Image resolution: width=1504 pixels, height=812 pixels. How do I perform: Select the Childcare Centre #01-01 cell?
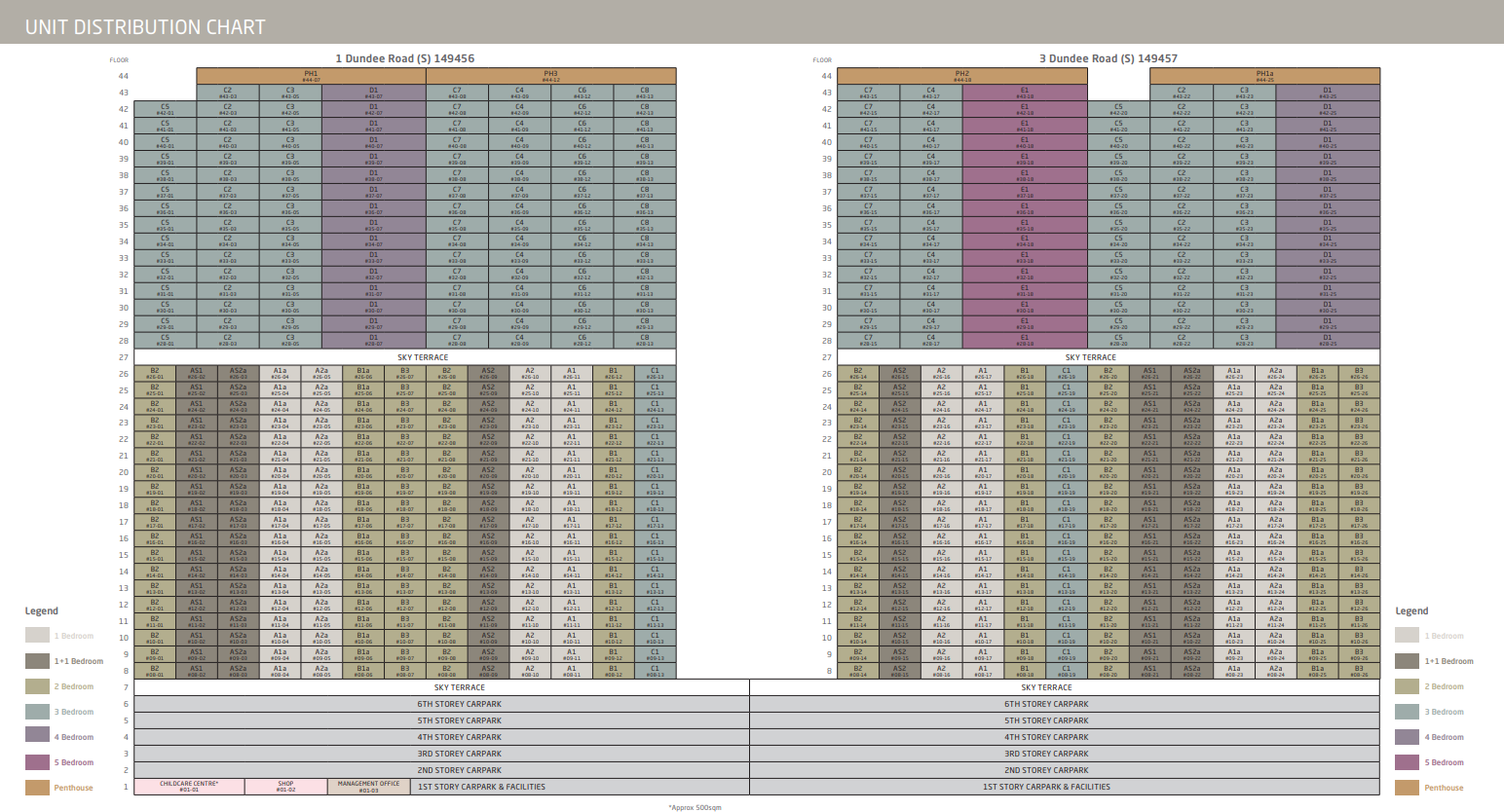pyautogui.click(x=189, y=786)
